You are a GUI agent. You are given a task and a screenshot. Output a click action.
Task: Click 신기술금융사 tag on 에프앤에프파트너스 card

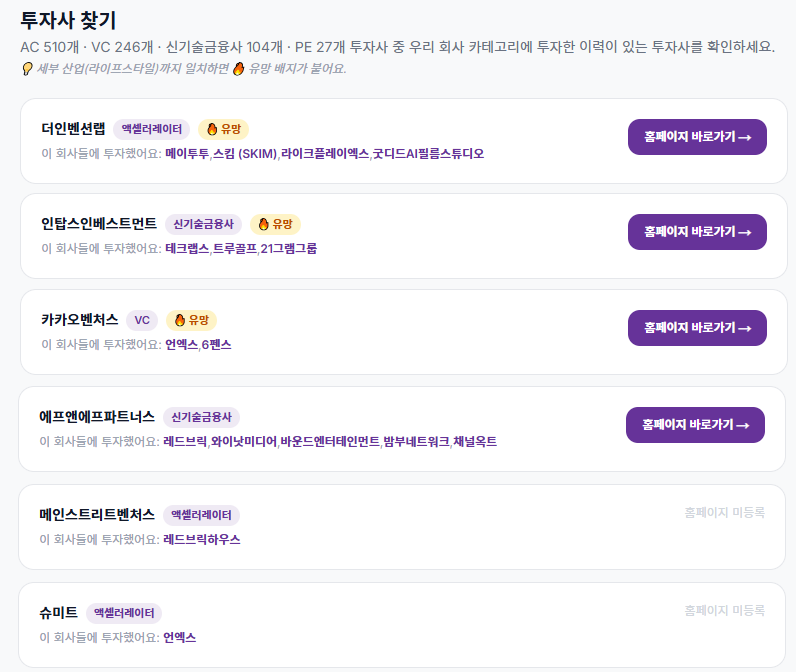(x=202, y=417)
